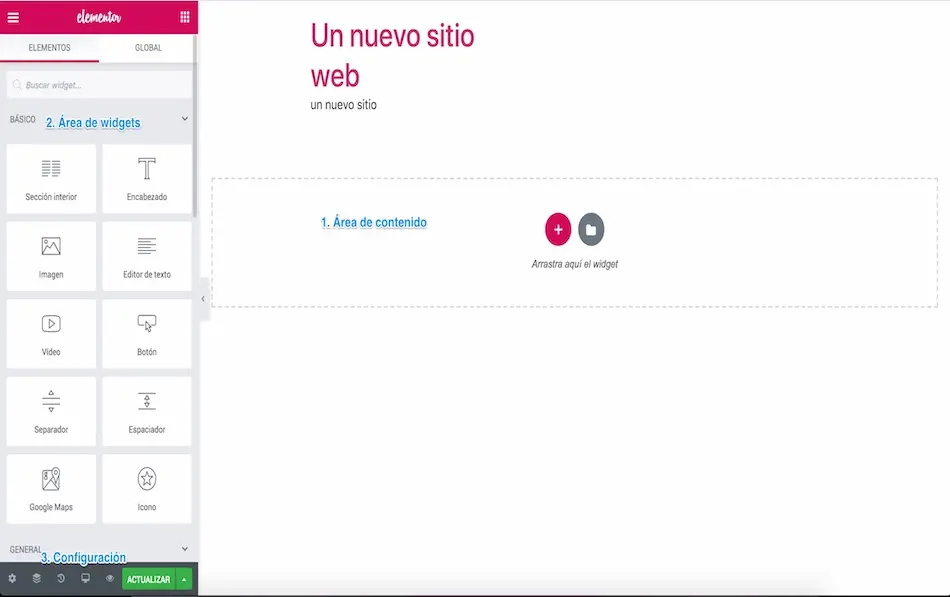Viewport: 950px width, 597px height.
Task: Open the revision history icon
Action: point(61,579)
